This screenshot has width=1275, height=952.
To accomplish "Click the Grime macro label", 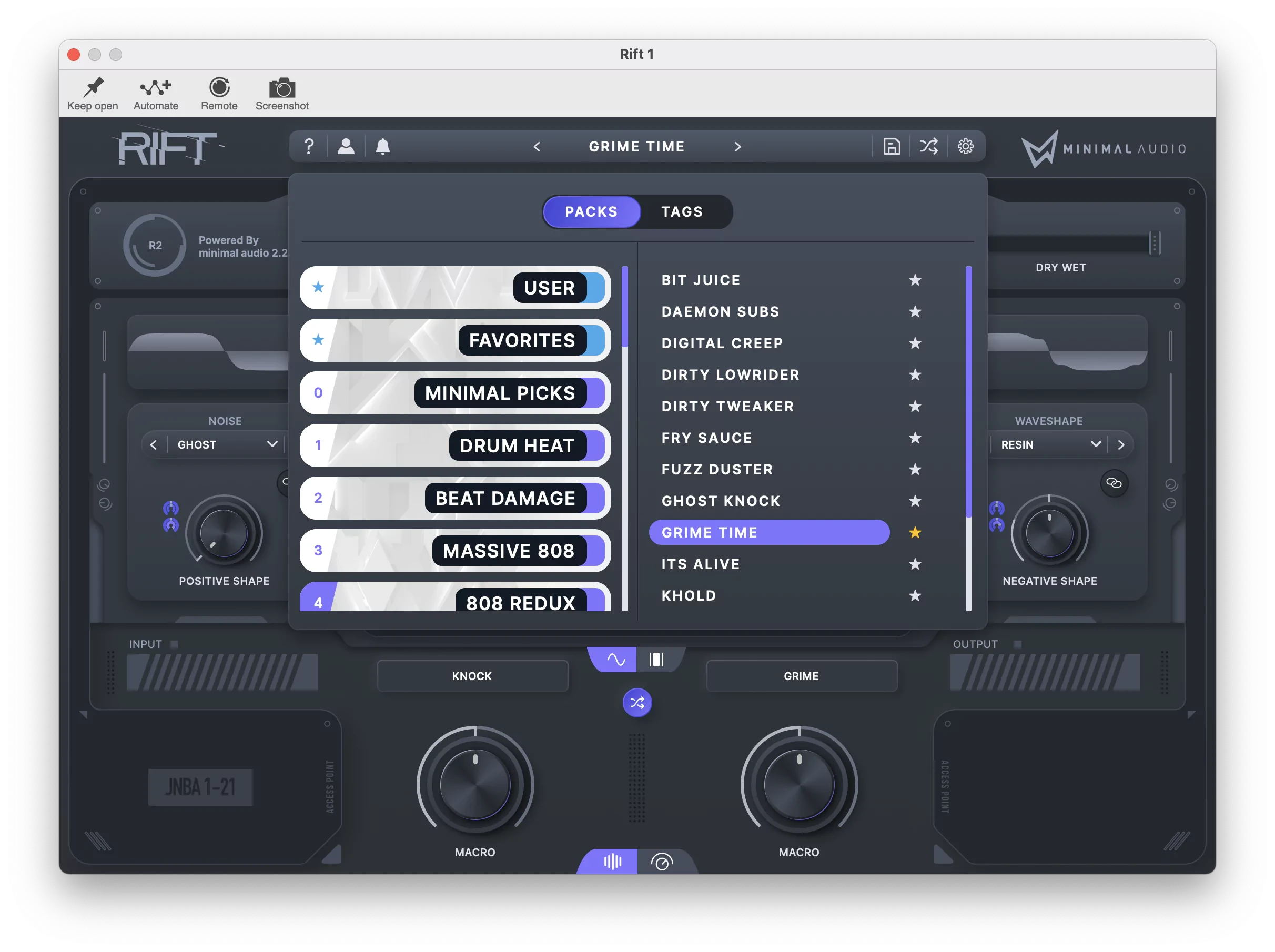I will click(801, 676).
